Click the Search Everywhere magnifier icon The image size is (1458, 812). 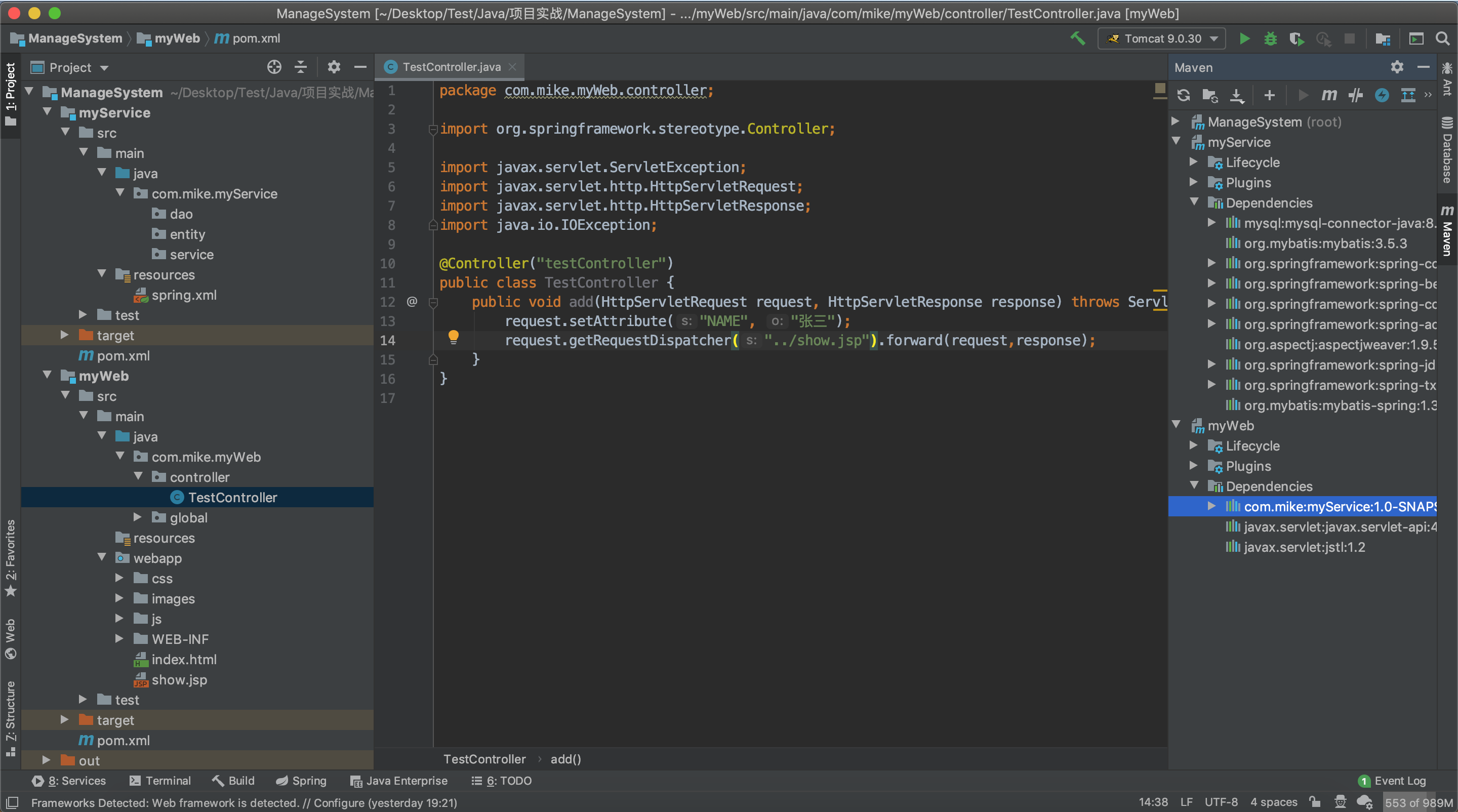click(1443, 38)
